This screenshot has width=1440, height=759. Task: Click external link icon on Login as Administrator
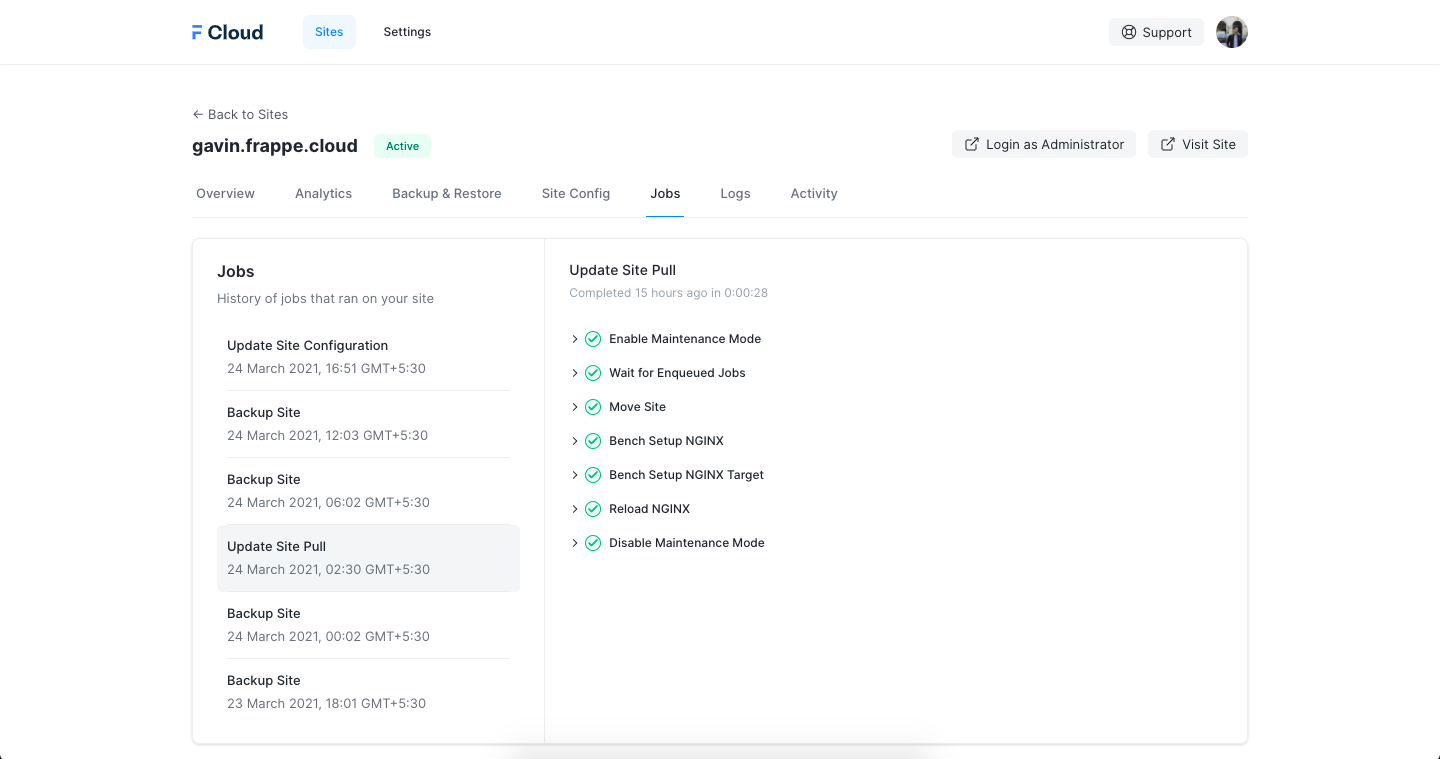971,144
